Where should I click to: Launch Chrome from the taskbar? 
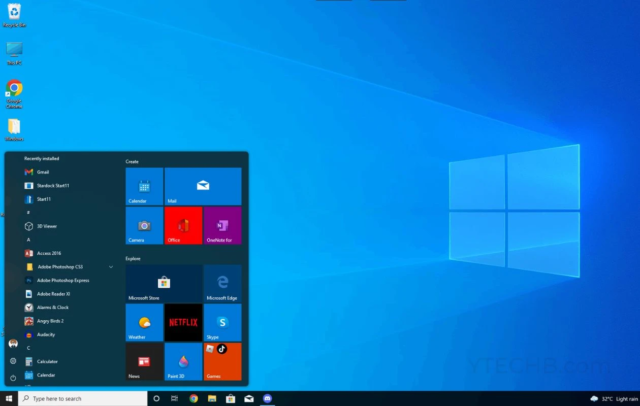[193, 399]
